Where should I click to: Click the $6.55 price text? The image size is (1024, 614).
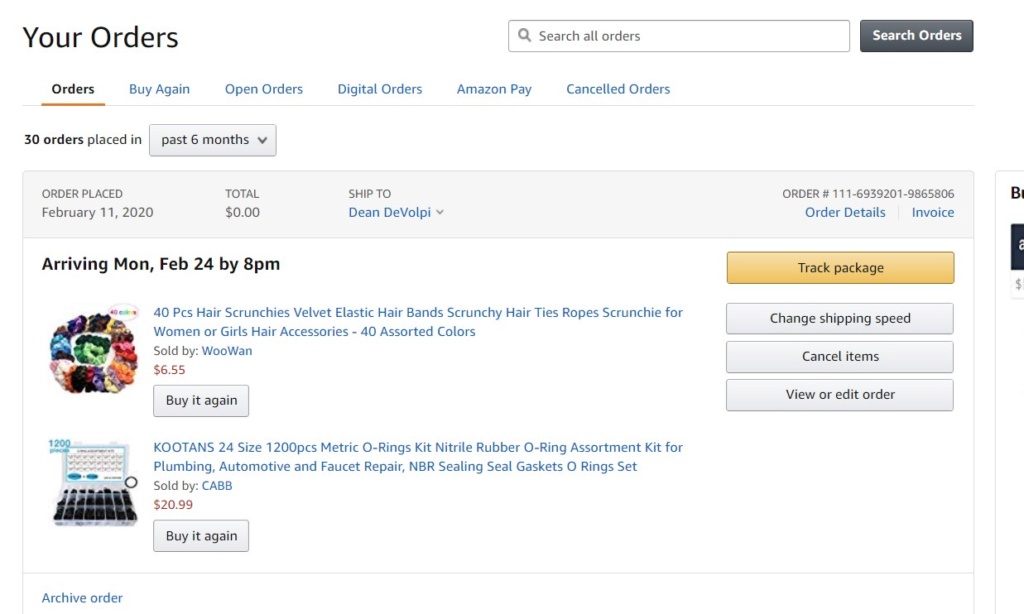(169, 370)
